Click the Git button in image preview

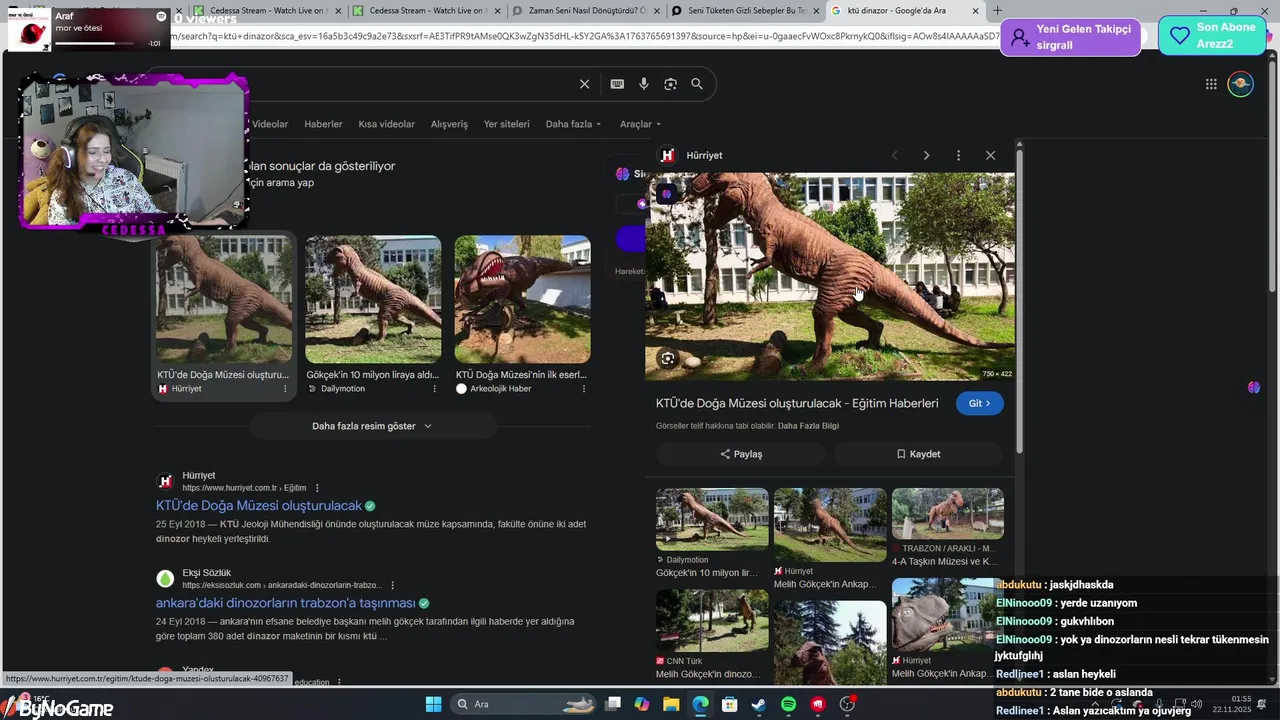pyautogui.click(x=979, y=403)
